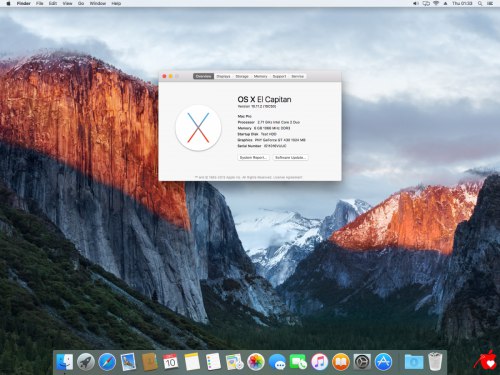Open the Edit menu

(53, 3)
